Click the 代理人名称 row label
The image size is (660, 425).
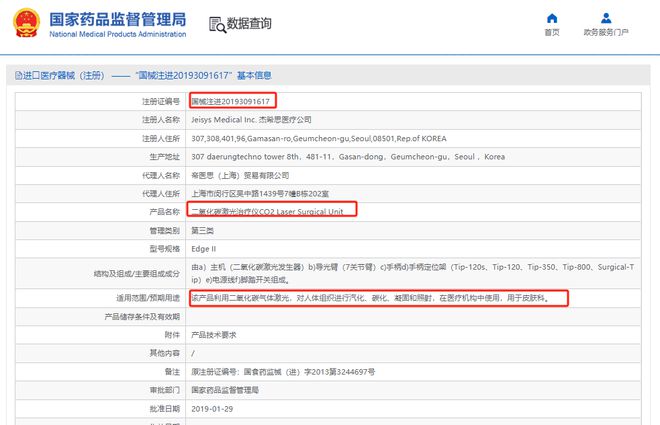[x=161, y=175]
